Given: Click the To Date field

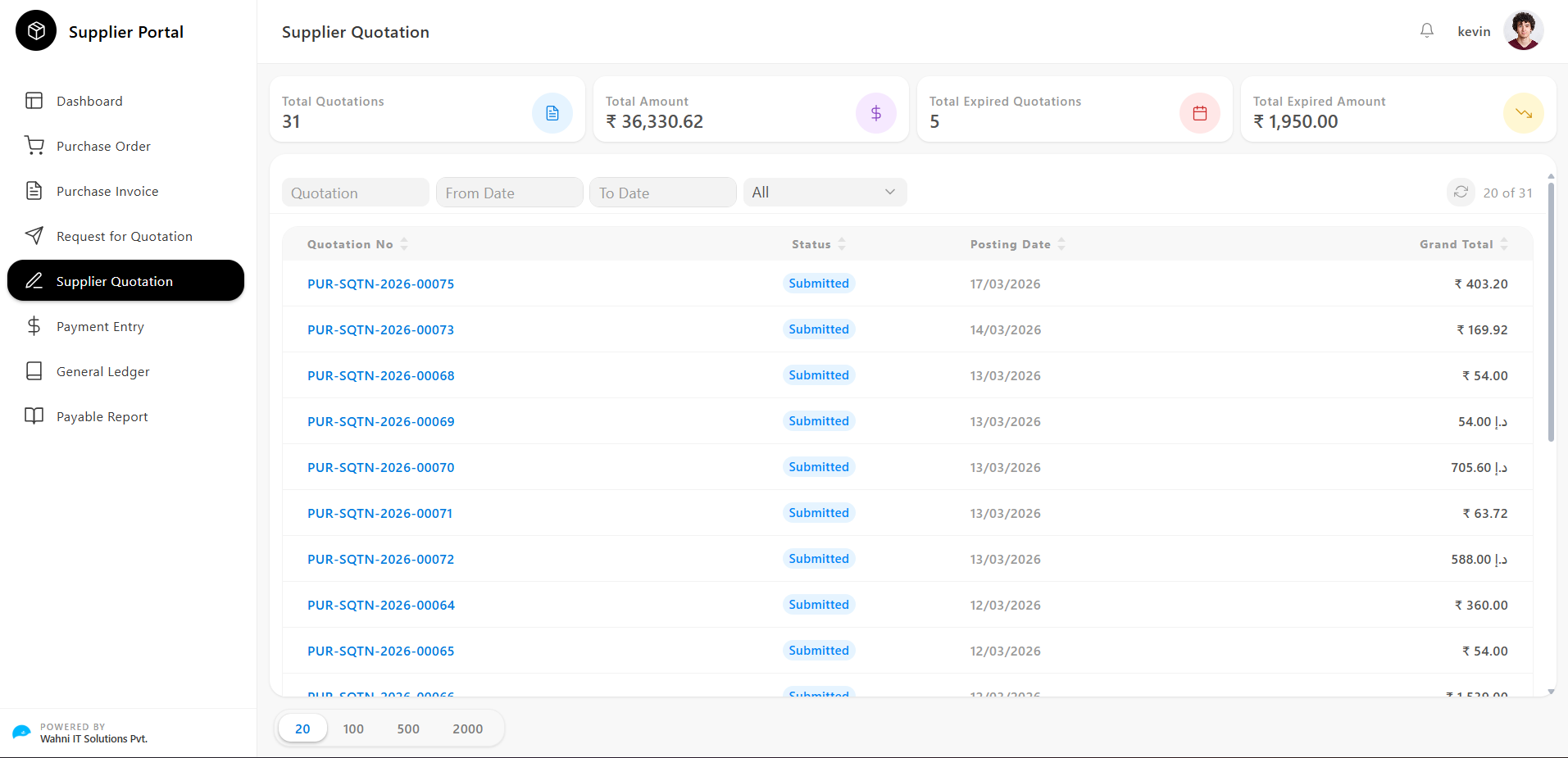Looking at the screenshot, I should [662, 193].
